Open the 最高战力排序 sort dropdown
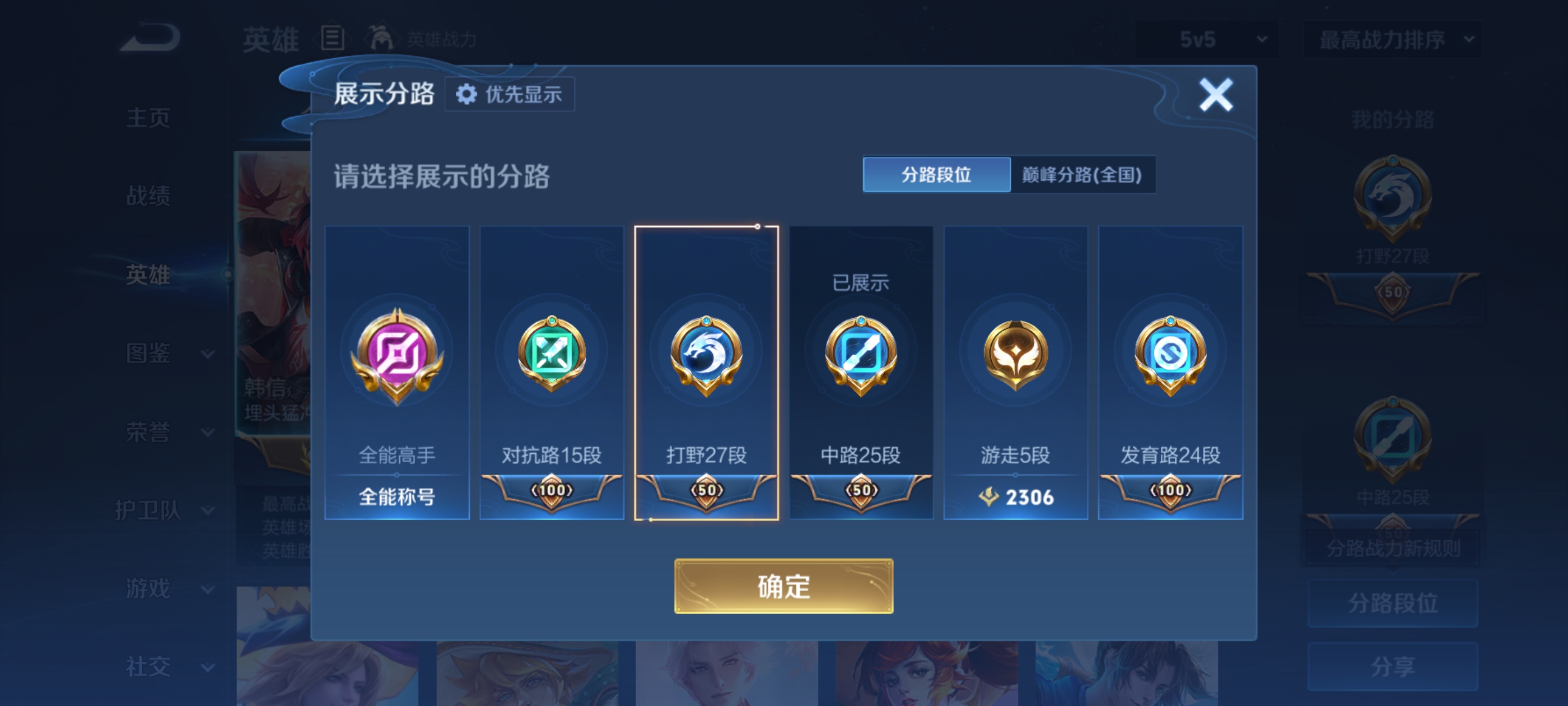The image size is (1568, 706). point(1393,40)
